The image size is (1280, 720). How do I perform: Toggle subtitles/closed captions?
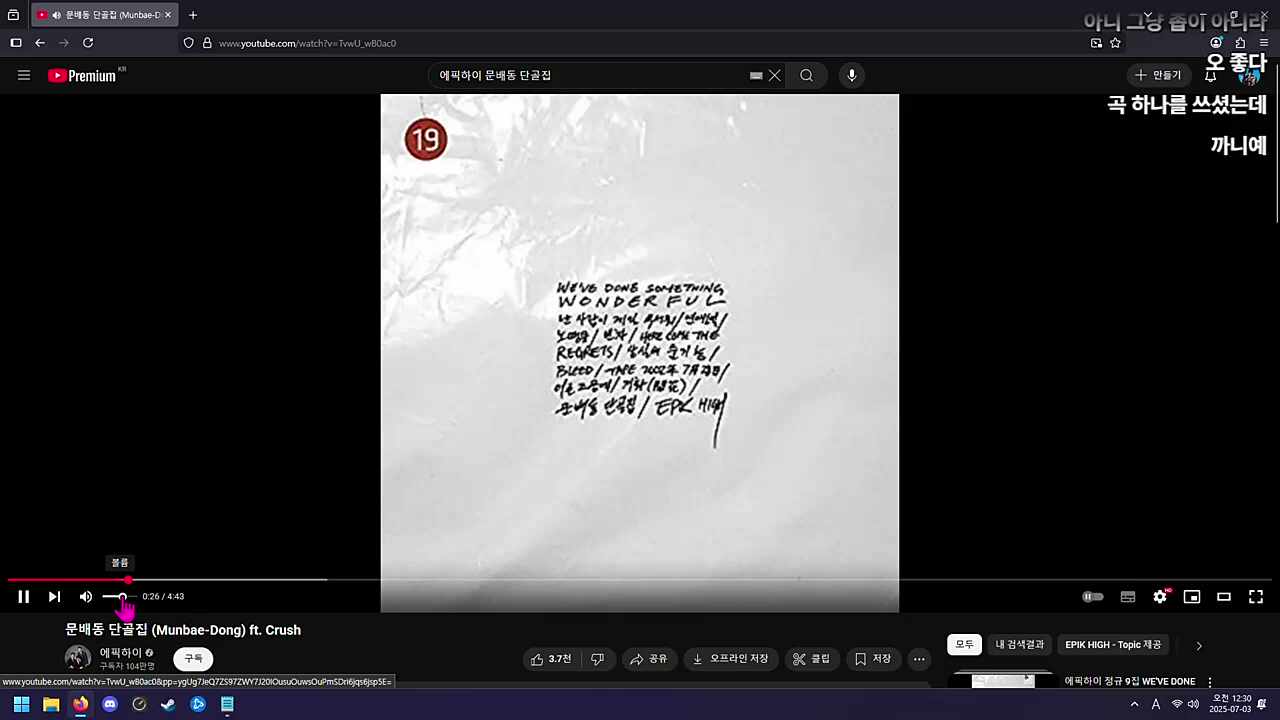point(1128,597)
